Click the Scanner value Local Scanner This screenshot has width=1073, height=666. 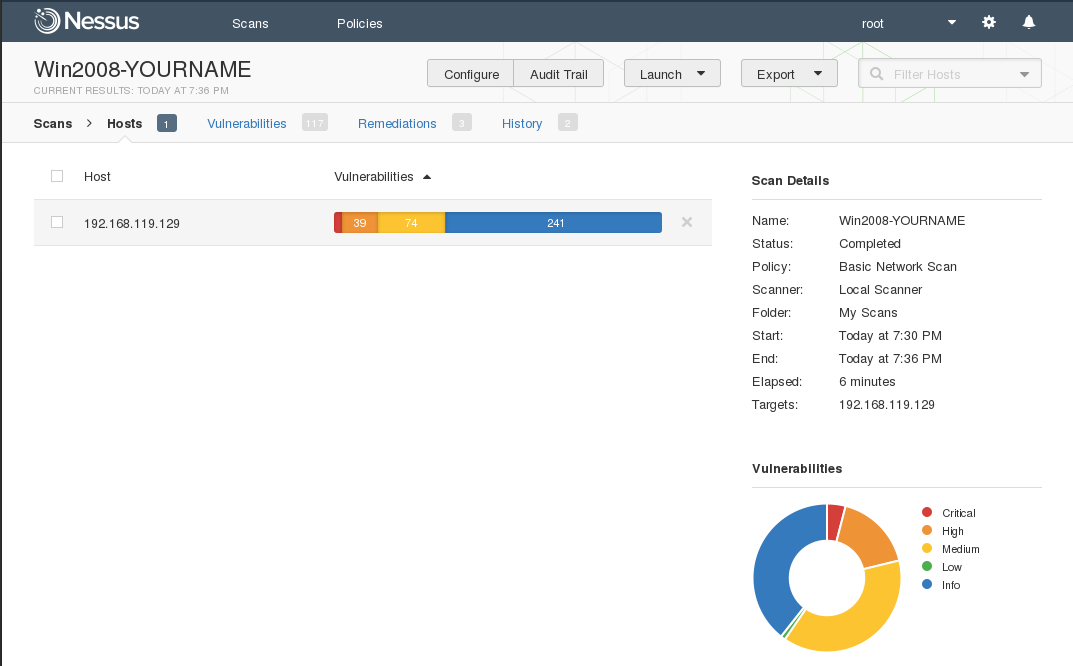click(x=881, y=290)
